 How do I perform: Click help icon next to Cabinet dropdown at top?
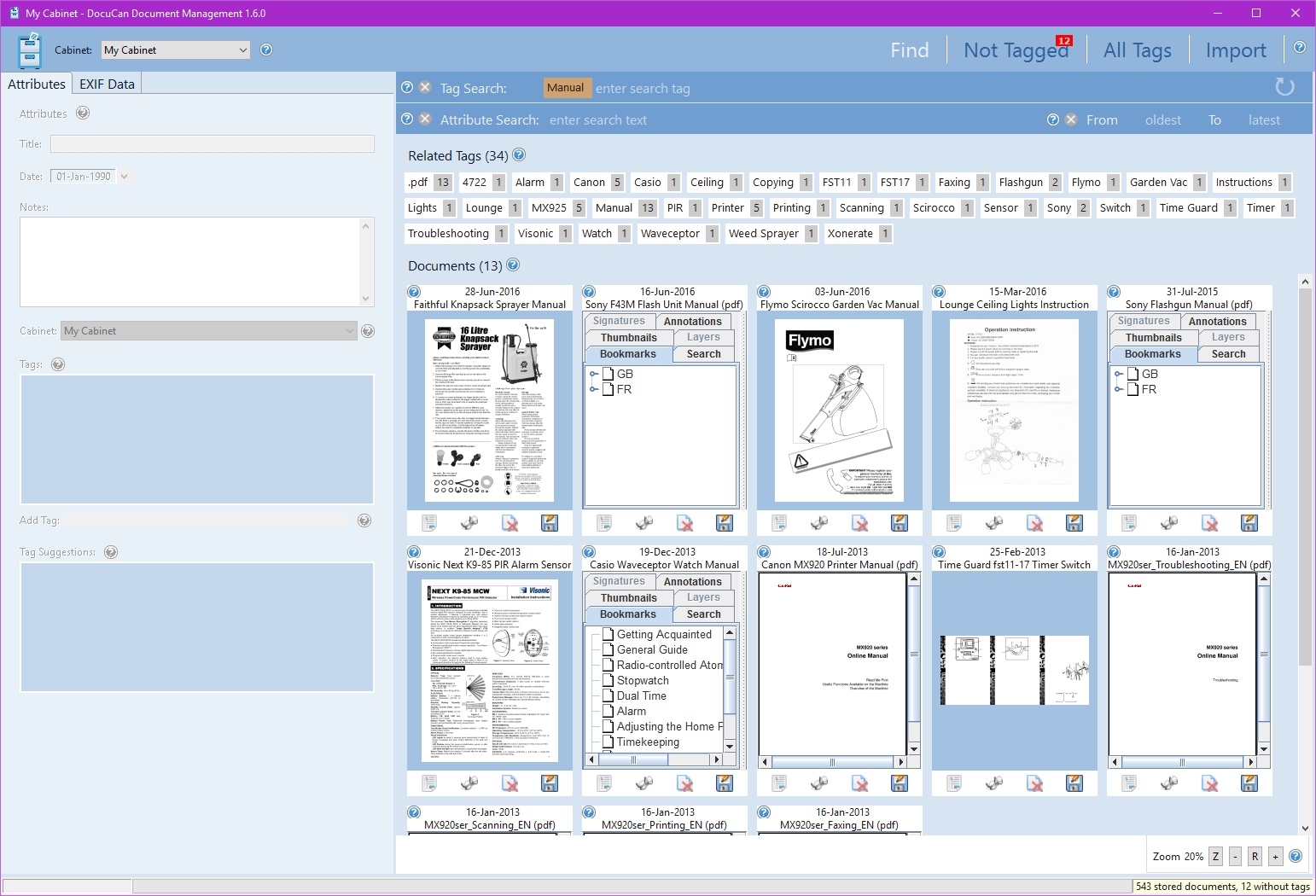point(266,49)
